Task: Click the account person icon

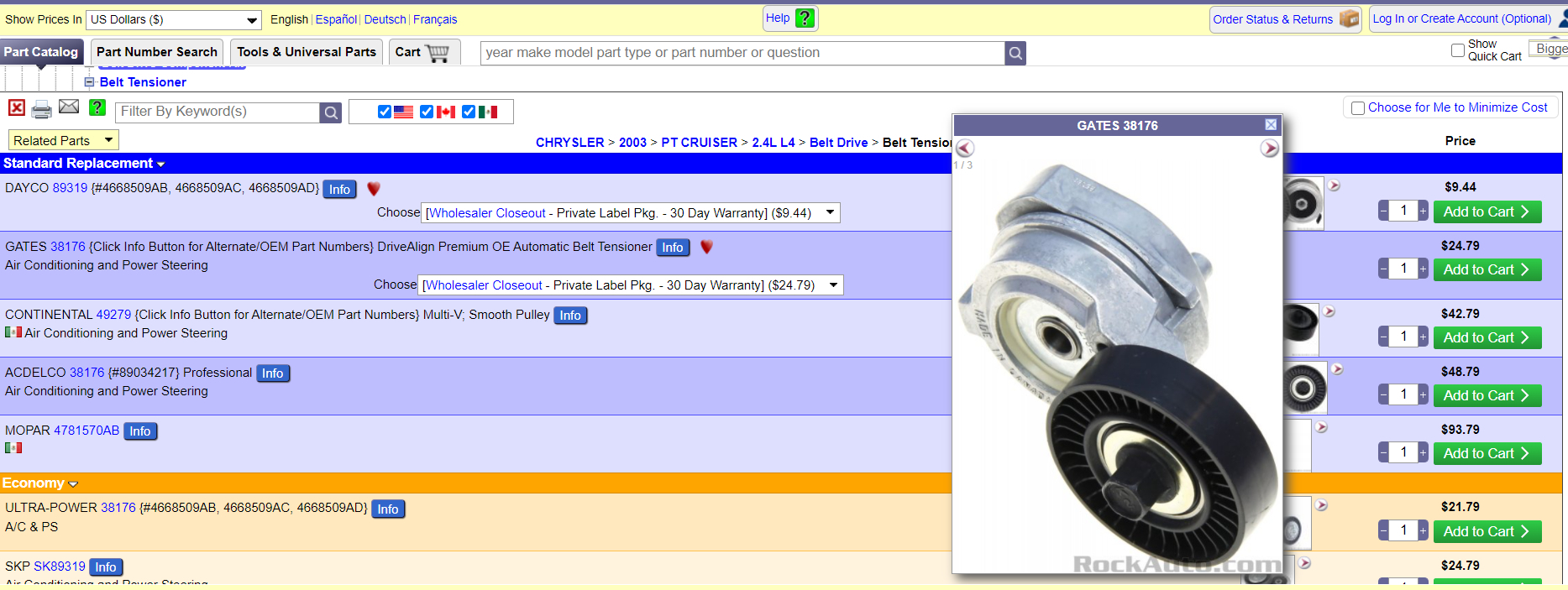Action: point(1561,18)
